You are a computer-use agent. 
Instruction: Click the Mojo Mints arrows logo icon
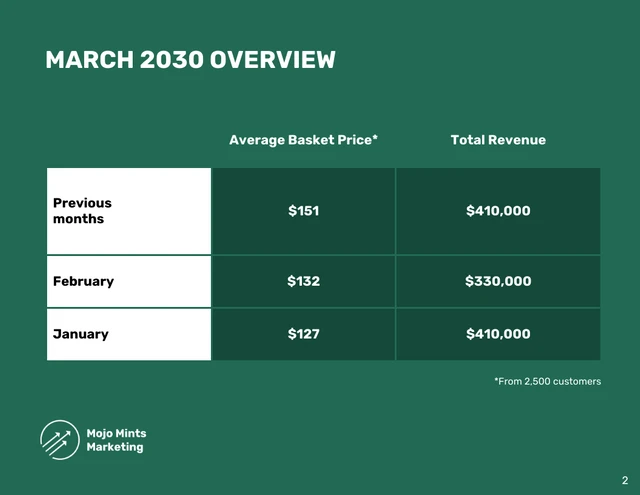point(59,440)
